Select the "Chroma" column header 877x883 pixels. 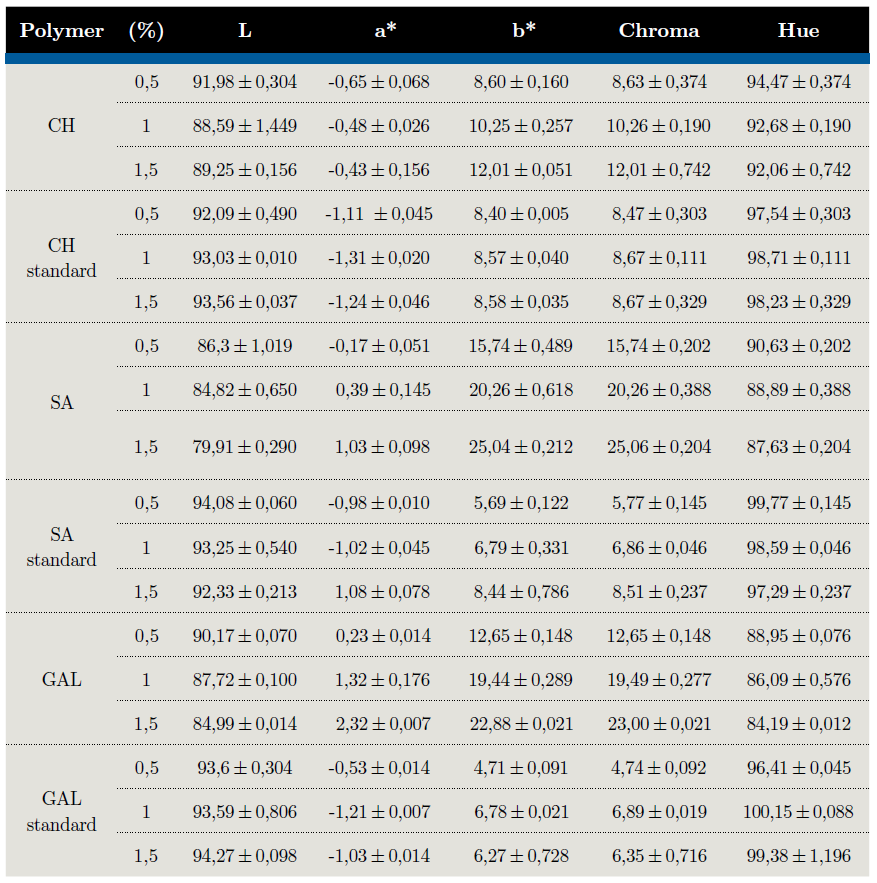(659, 31)
